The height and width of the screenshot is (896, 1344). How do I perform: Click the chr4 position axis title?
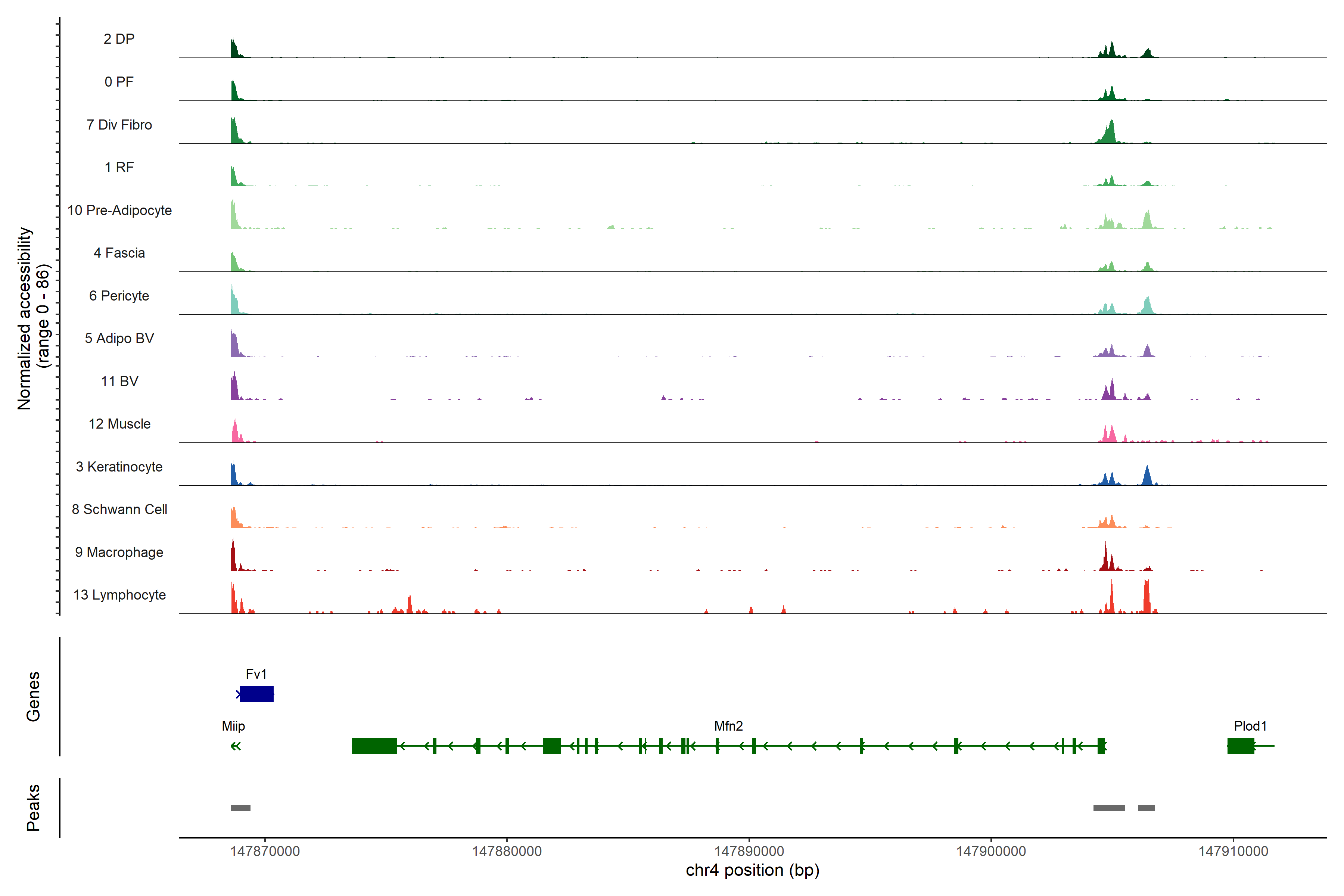752,870
